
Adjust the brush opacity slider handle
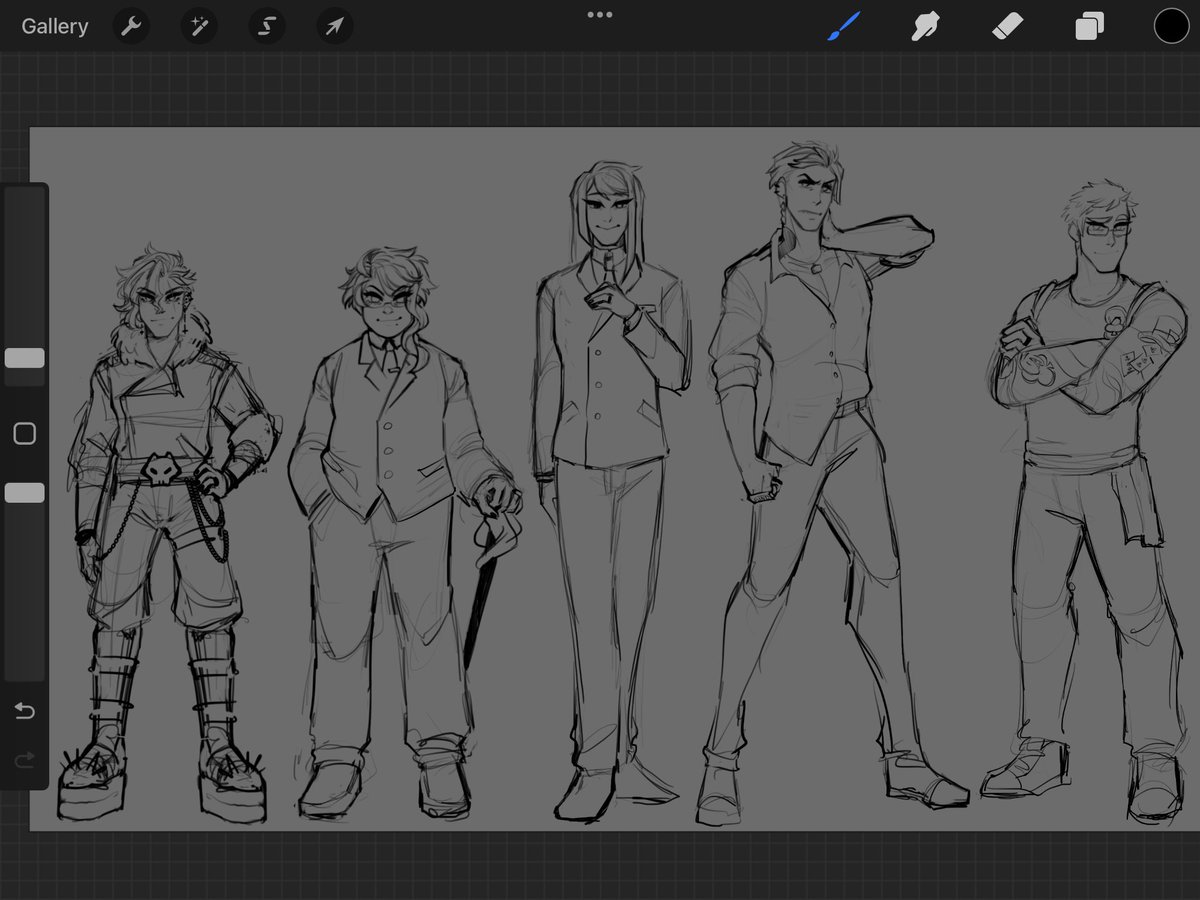[24, 492]
